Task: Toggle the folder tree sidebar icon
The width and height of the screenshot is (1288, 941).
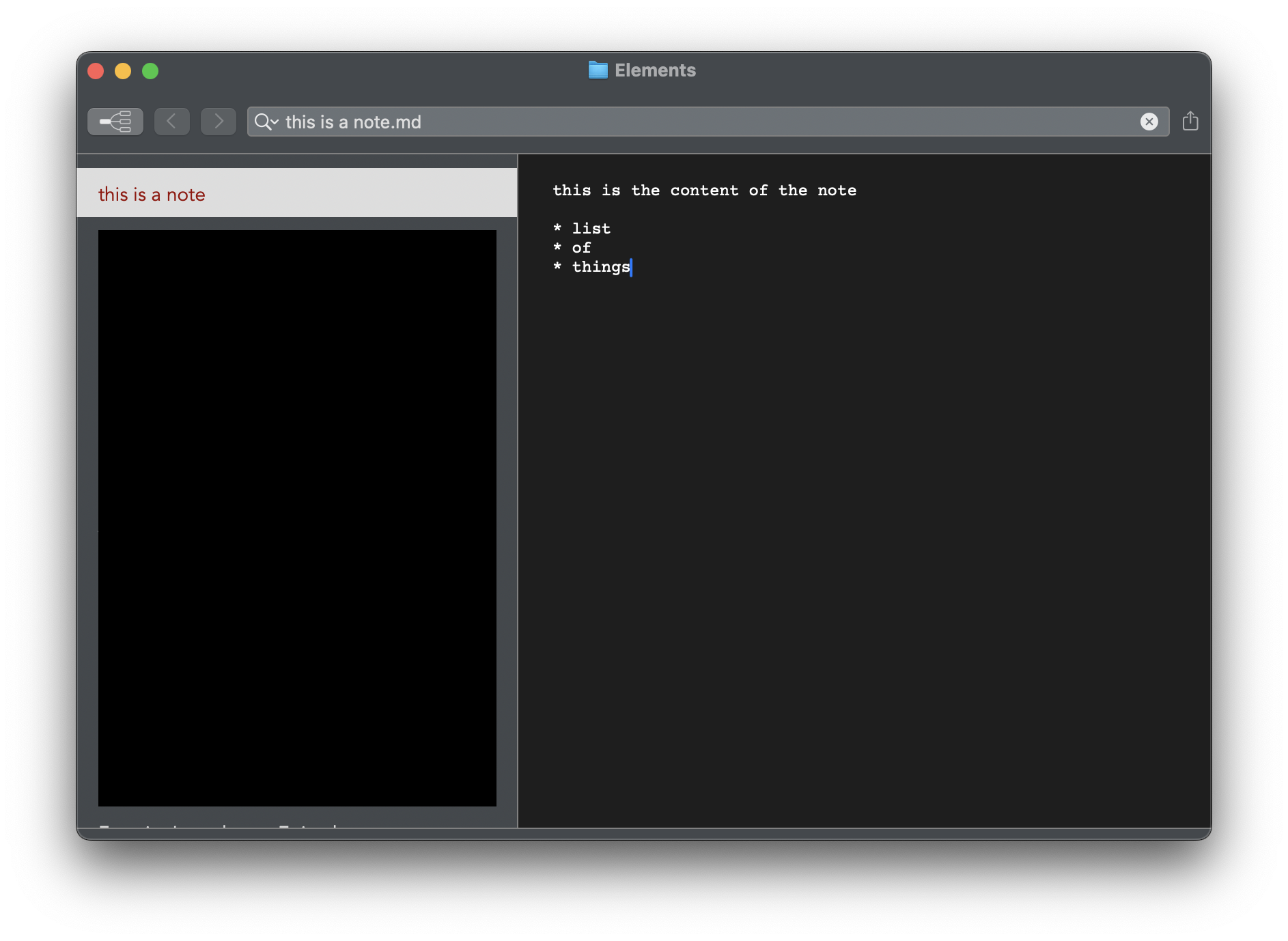Action: click(x=115, y=122)
